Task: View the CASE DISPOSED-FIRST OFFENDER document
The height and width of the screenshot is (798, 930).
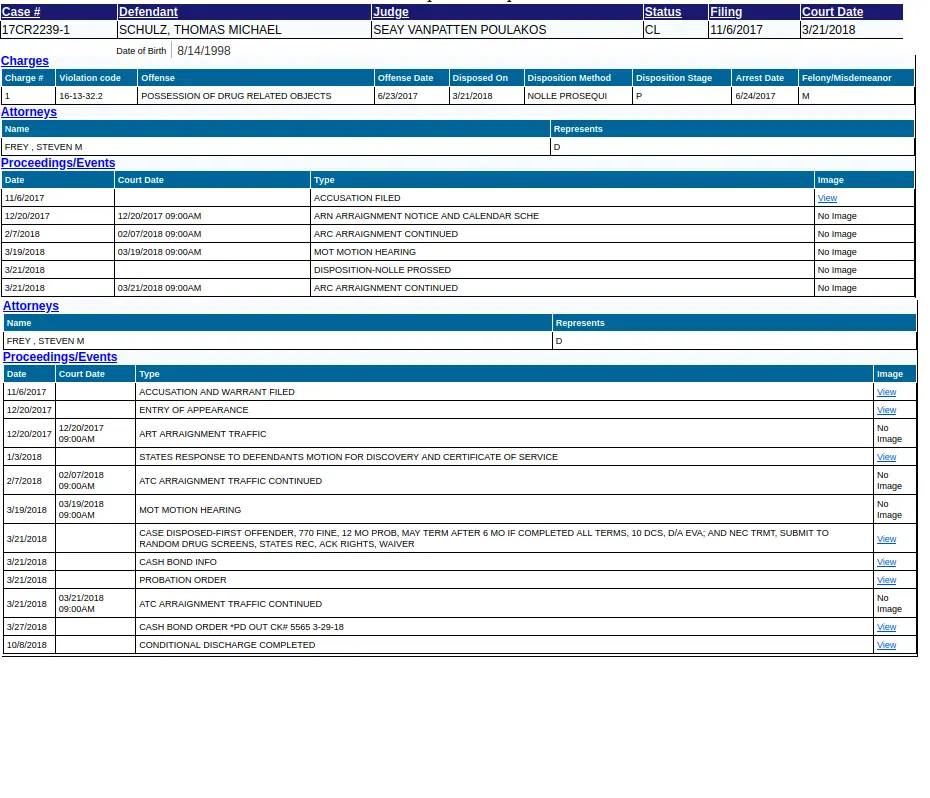Action: (x=886, y=539)
